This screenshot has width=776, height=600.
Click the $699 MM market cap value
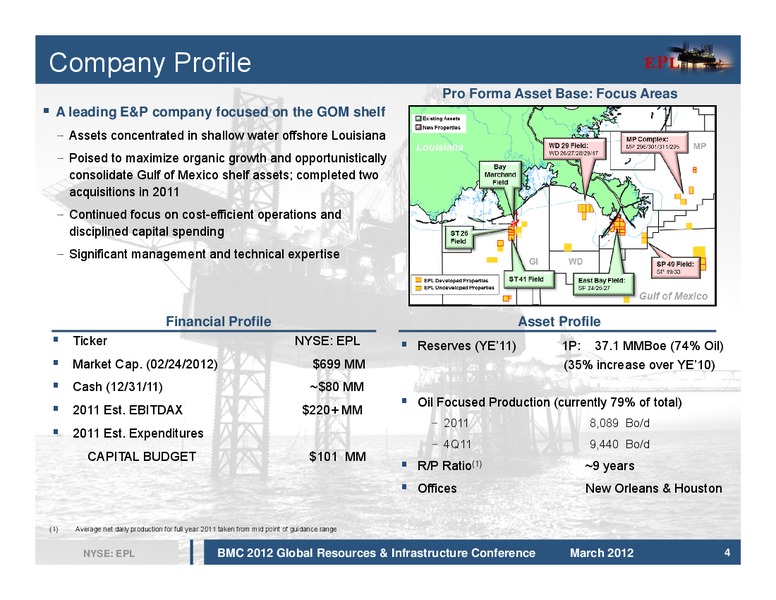339,364
